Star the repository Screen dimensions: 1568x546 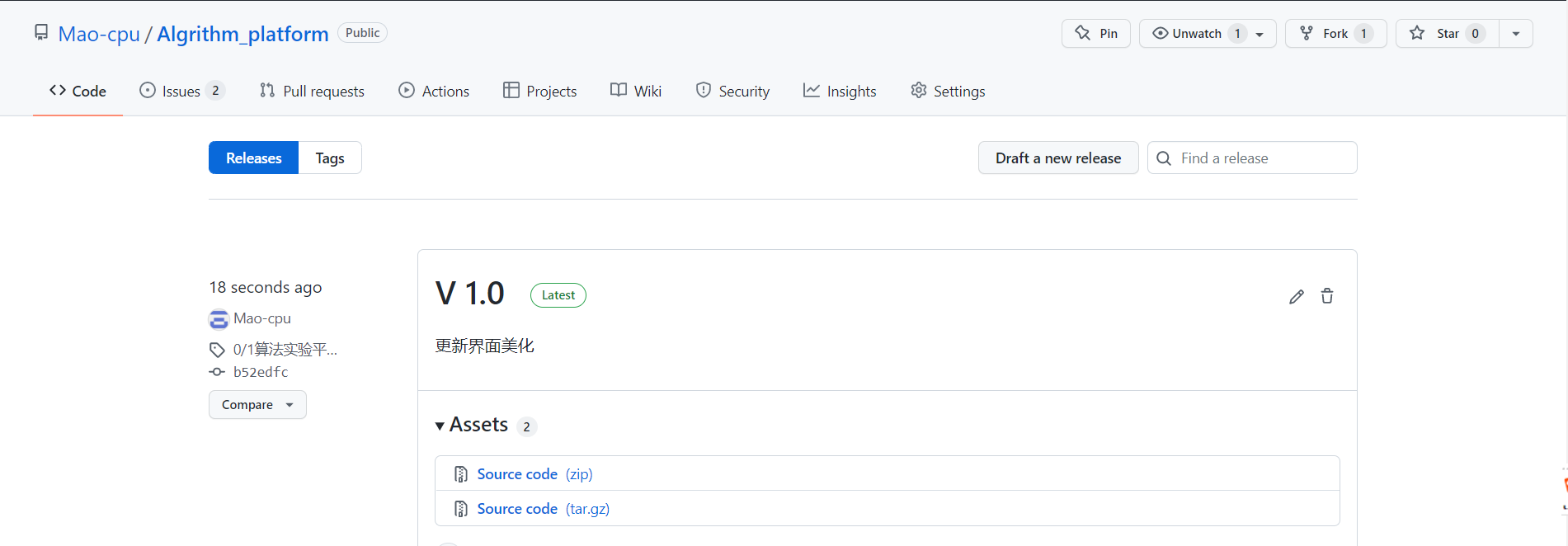1447,34
